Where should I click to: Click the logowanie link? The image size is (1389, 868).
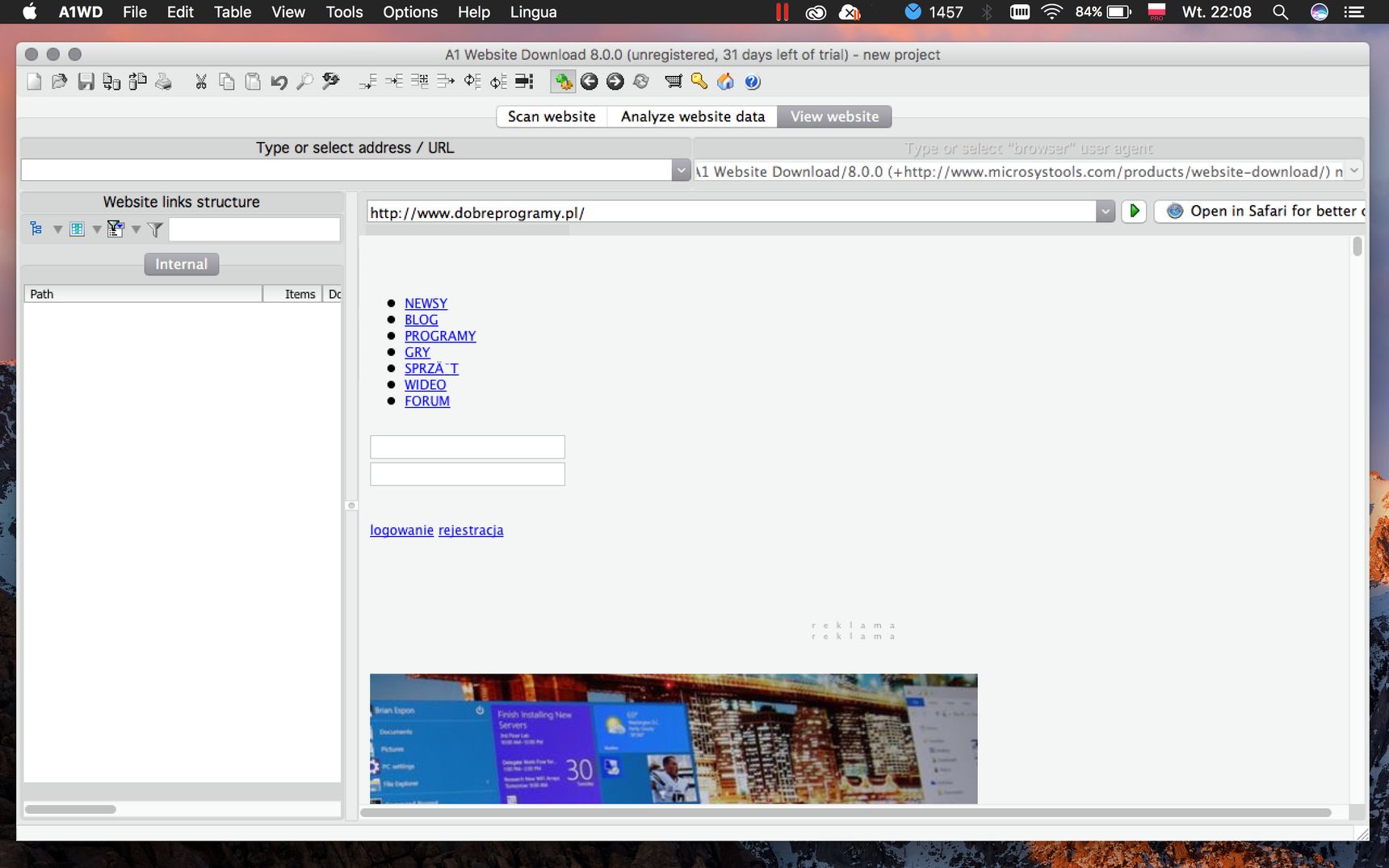coord(401,530)
